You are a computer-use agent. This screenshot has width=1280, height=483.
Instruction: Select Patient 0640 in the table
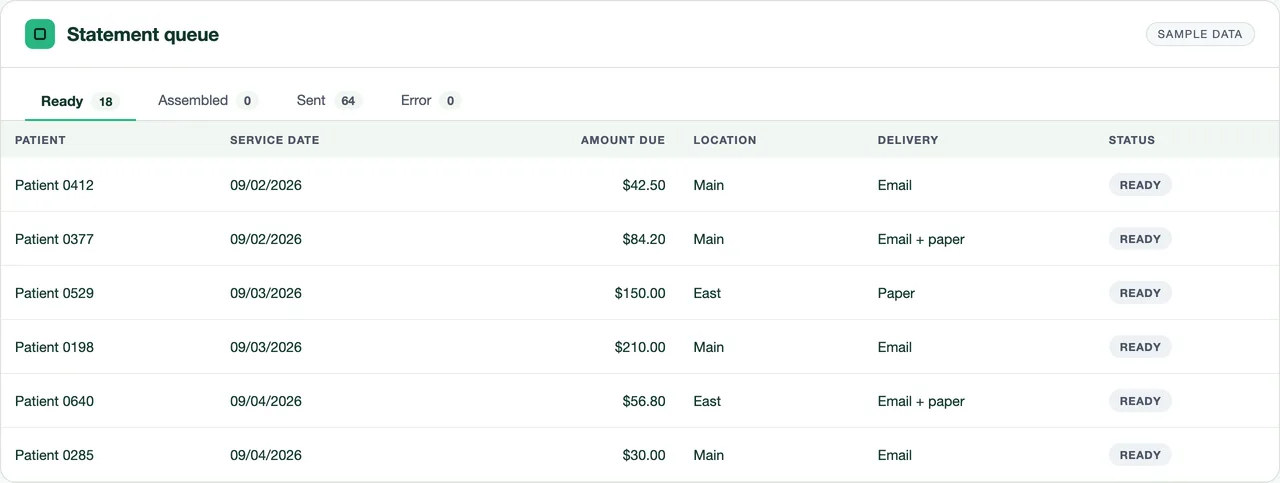[54, 401]
